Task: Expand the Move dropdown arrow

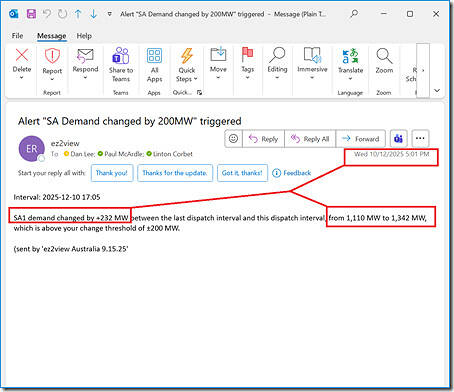Action: 218,78
